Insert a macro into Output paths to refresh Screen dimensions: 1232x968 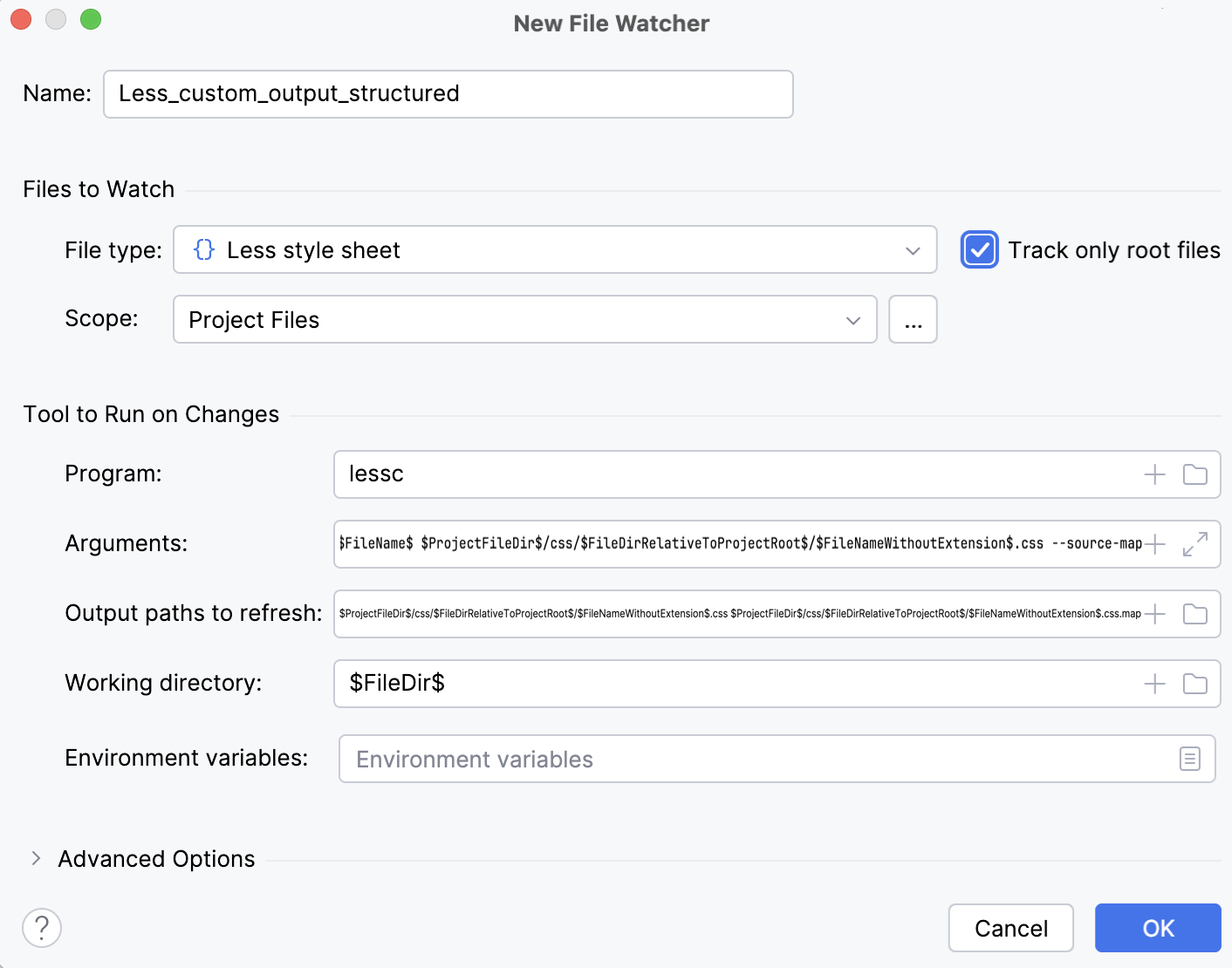coord(1154,613)
